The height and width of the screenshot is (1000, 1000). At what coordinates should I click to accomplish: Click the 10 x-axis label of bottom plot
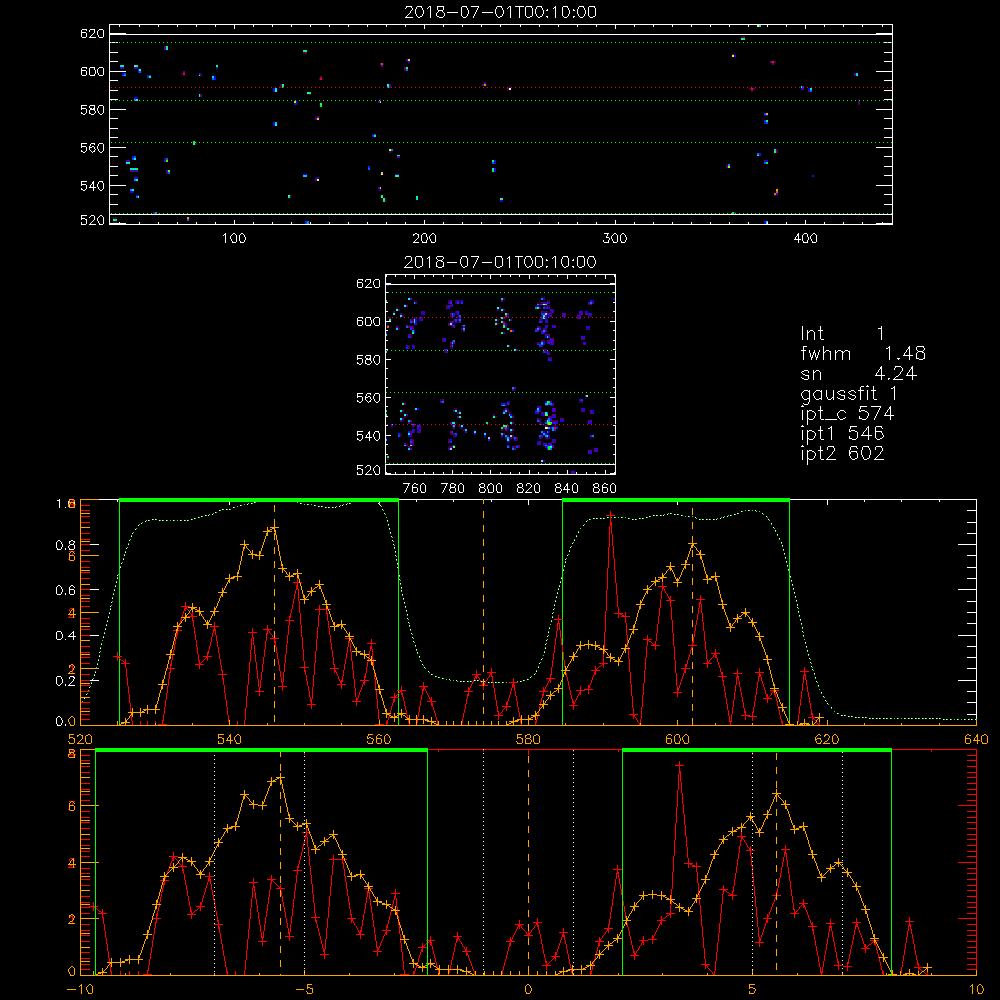[976, 989]
